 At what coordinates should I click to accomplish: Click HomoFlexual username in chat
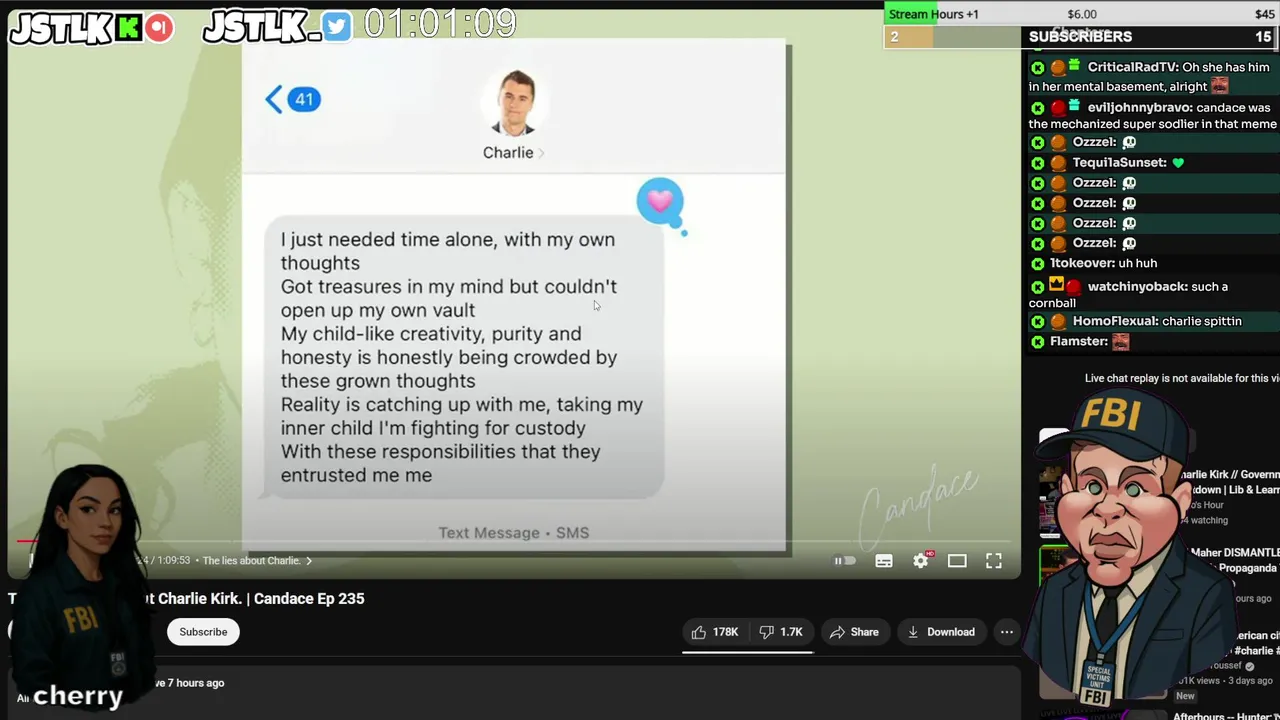point(1114,321)
